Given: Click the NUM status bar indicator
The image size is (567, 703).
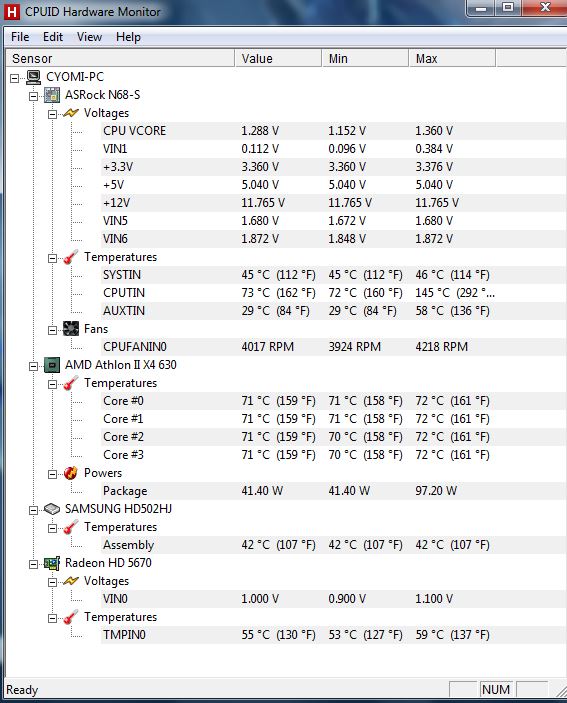Looking at the screenshot, I should pos(496,690).
